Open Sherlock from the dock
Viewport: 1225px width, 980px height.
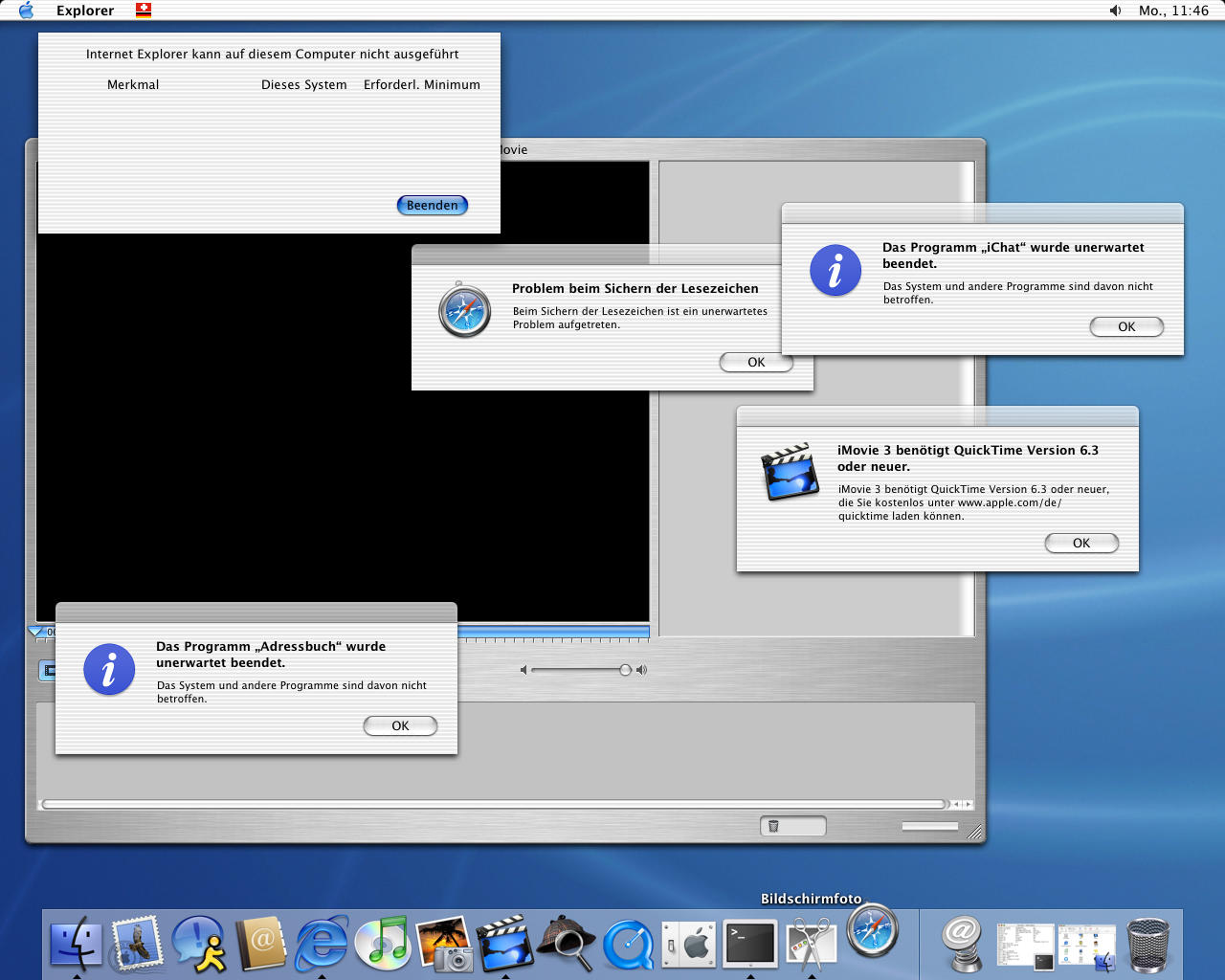(x=567, y=944)
